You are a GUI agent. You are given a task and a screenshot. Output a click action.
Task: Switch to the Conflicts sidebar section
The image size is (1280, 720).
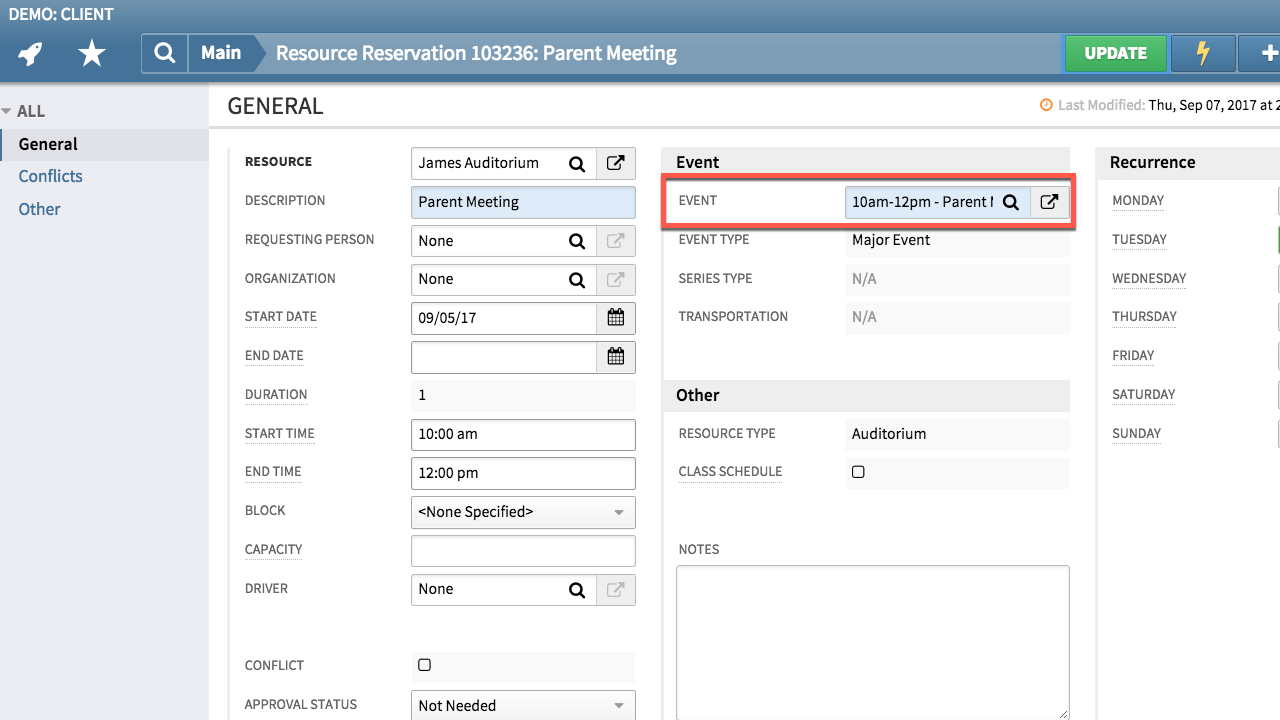click(50, 176)
